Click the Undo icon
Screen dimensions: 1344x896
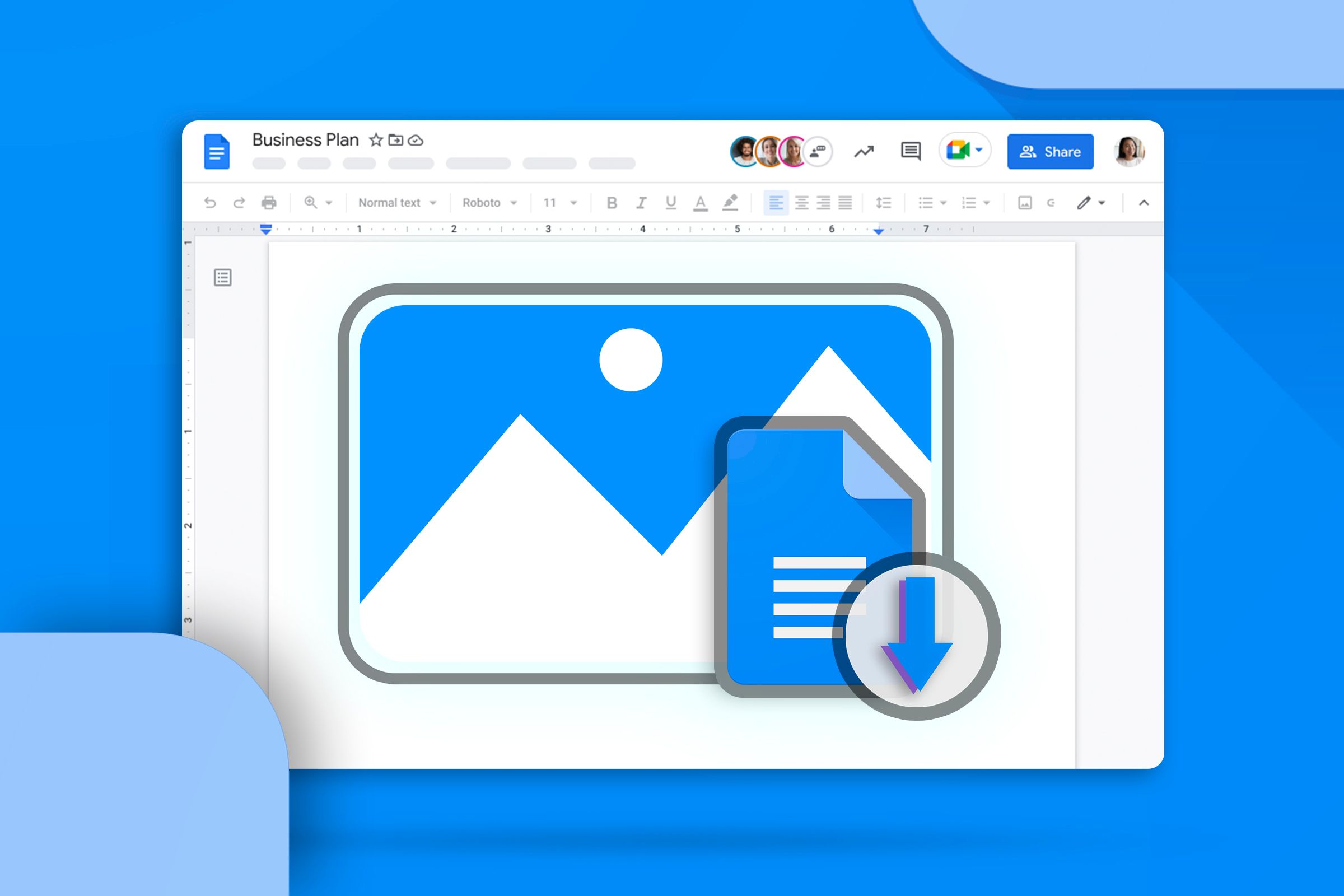point(211,202)
